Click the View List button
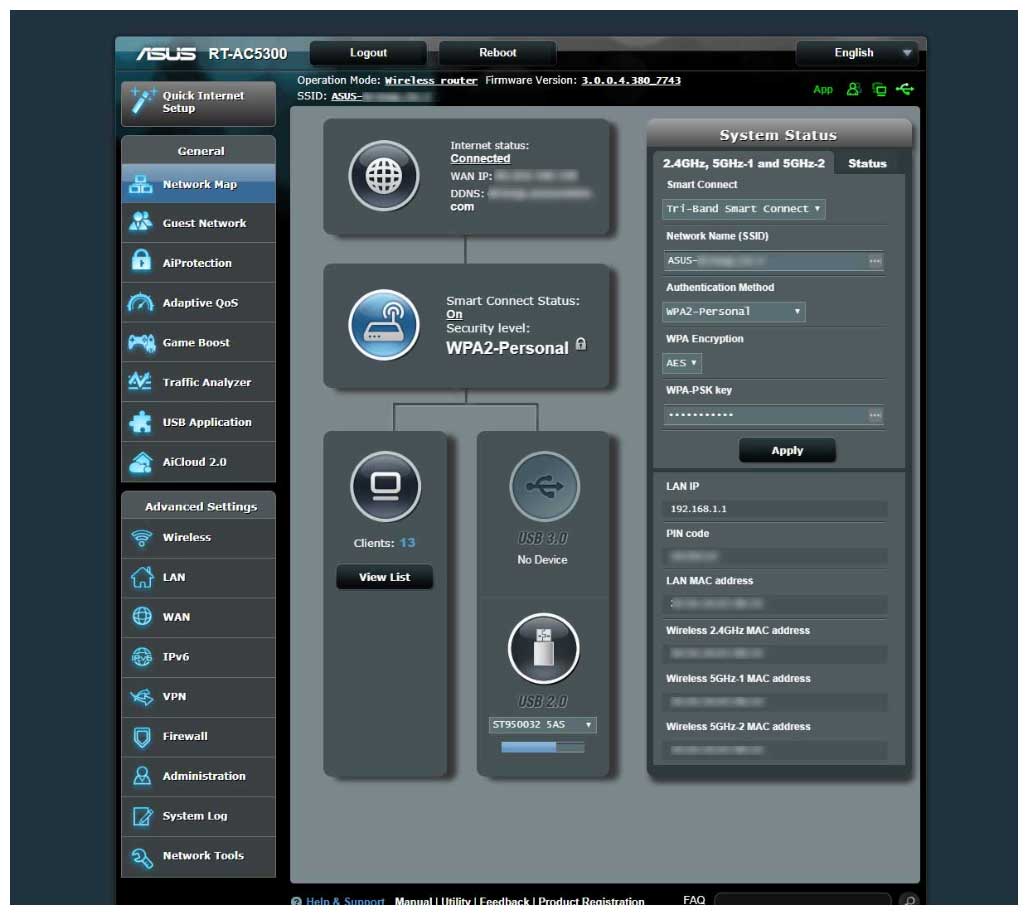 [x=384, y=577]
